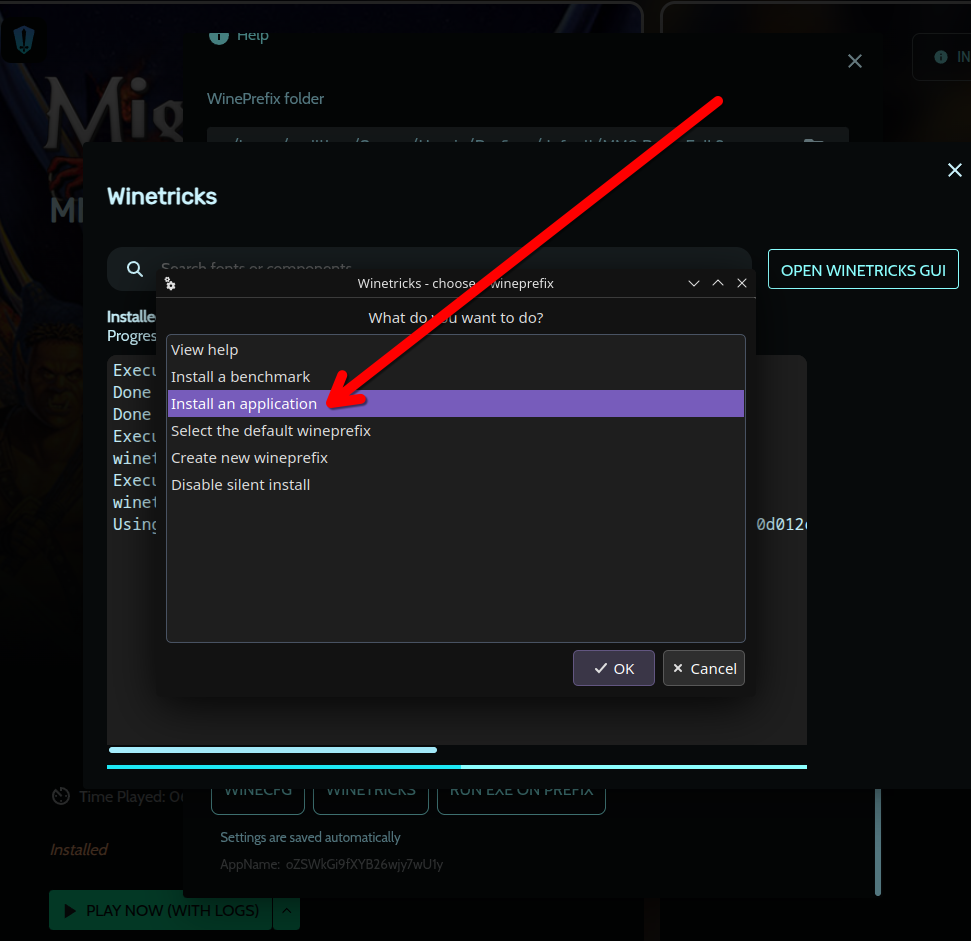The height and width of the screenshot is (941, 971).
Task: Click the Winetricks install progress bar
Action: coord(456,766)
